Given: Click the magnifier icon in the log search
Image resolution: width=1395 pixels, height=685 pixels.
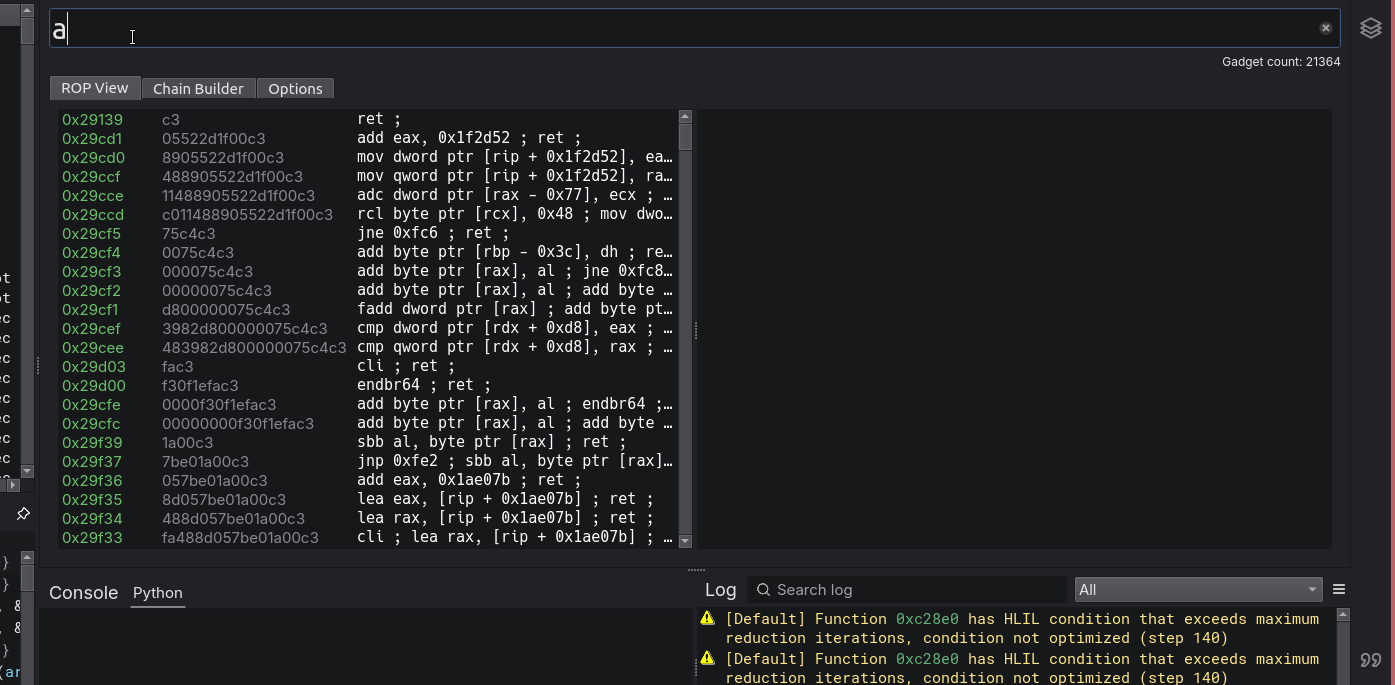Looking at the screenshot, I should [x=763, y=590].
